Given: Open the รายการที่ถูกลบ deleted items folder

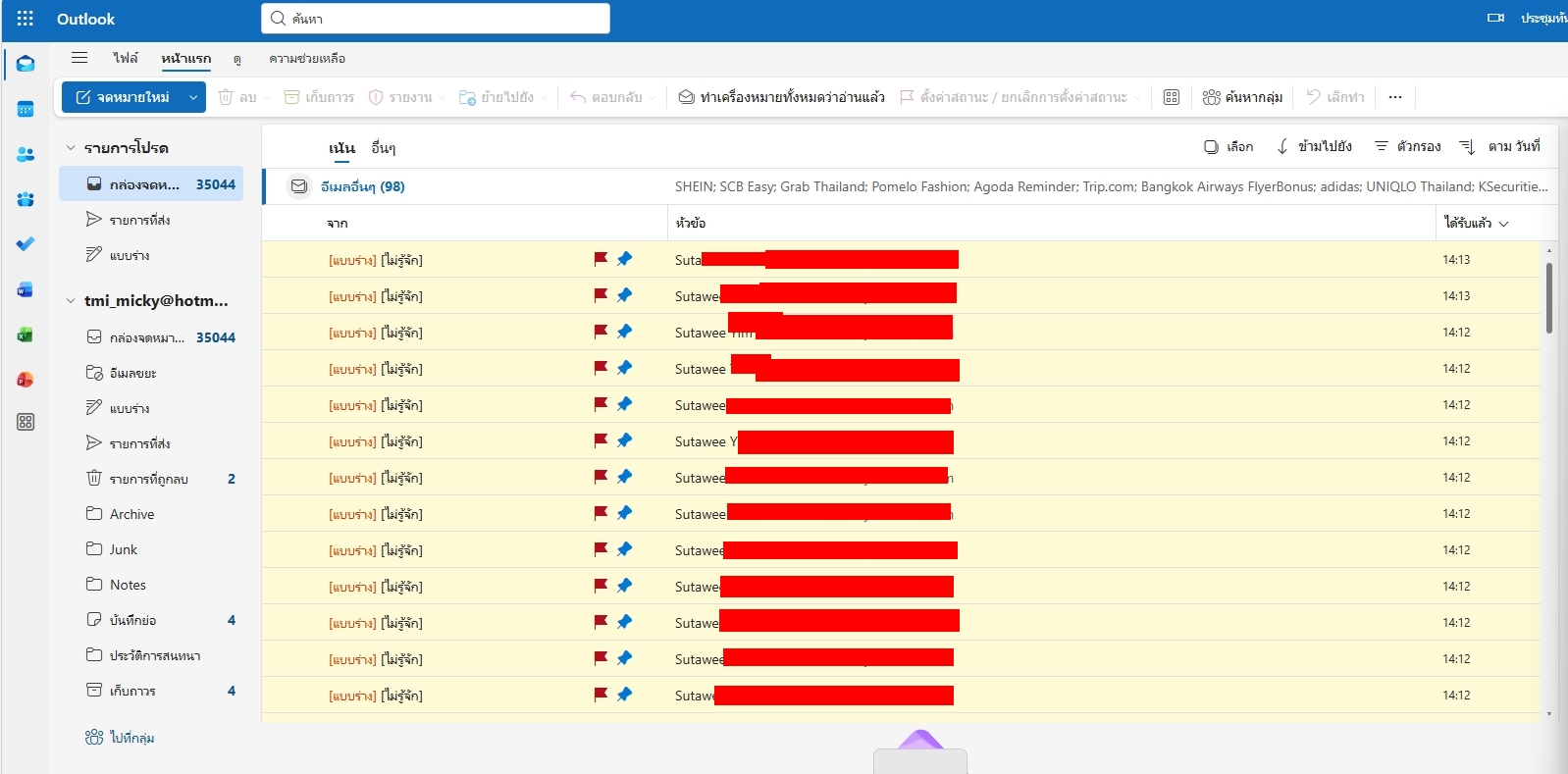Looking at the screenshot, I should pyautogui.click(x=150, y=479).
